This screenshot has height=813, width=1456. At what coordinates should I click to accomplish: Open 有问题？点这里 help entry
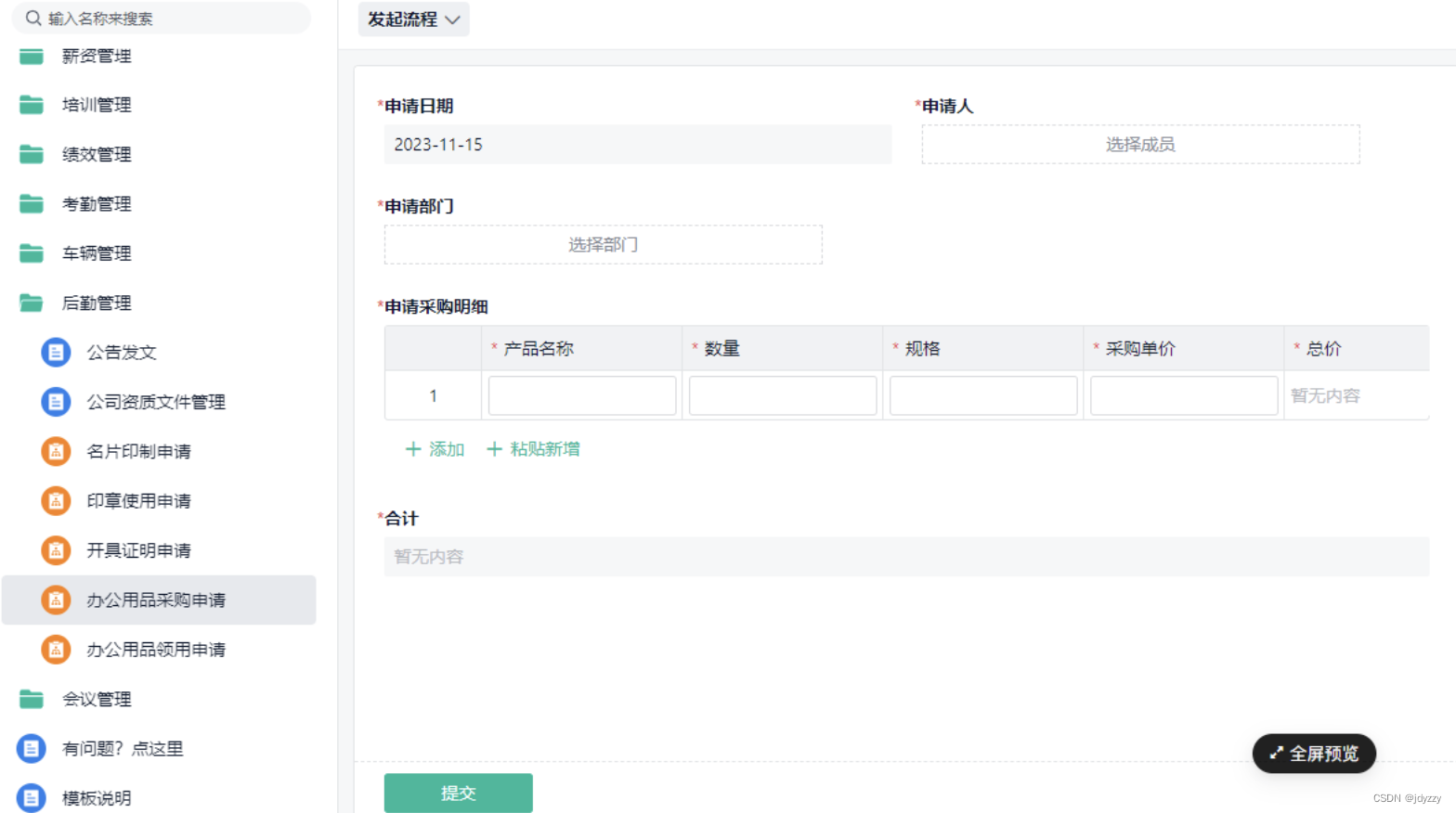click(x=123, y=748)
